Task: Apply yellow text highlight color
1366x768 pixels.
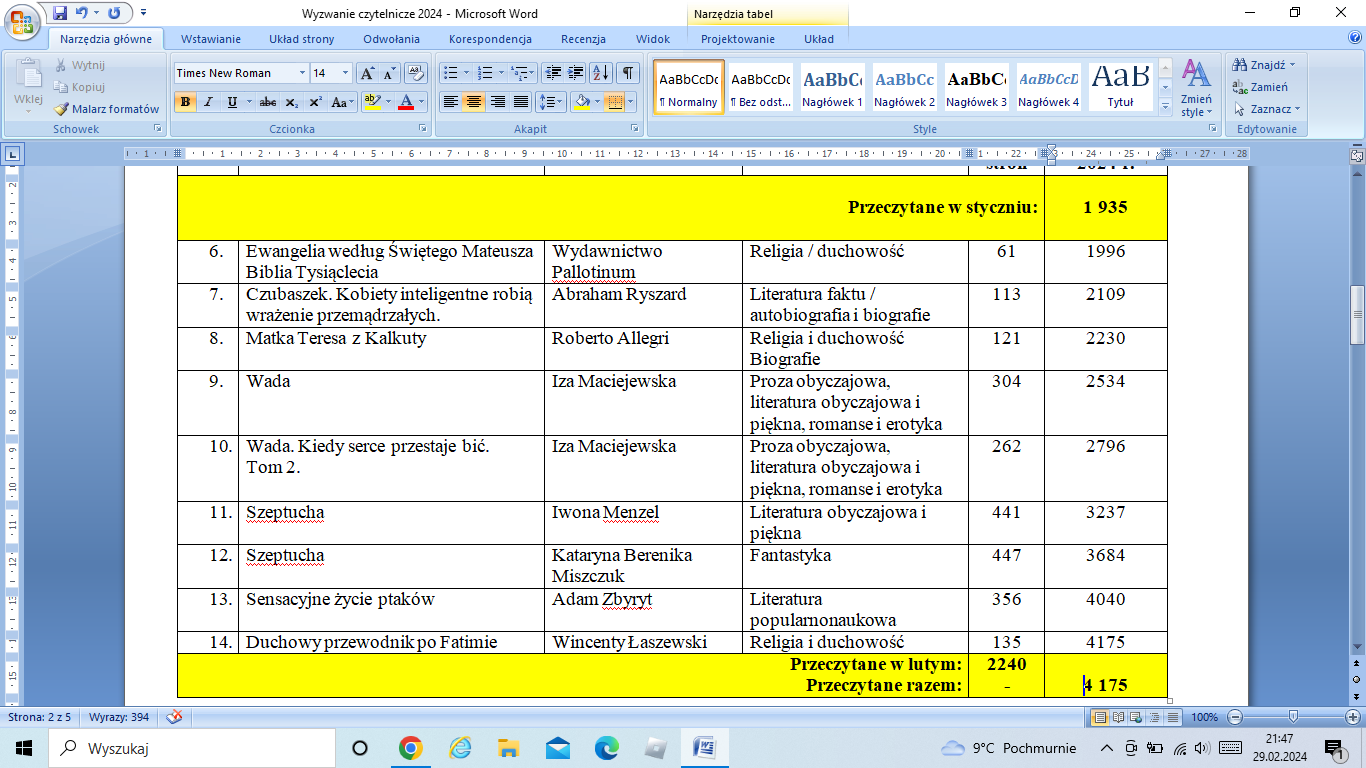Action: (x=371, y=102)
